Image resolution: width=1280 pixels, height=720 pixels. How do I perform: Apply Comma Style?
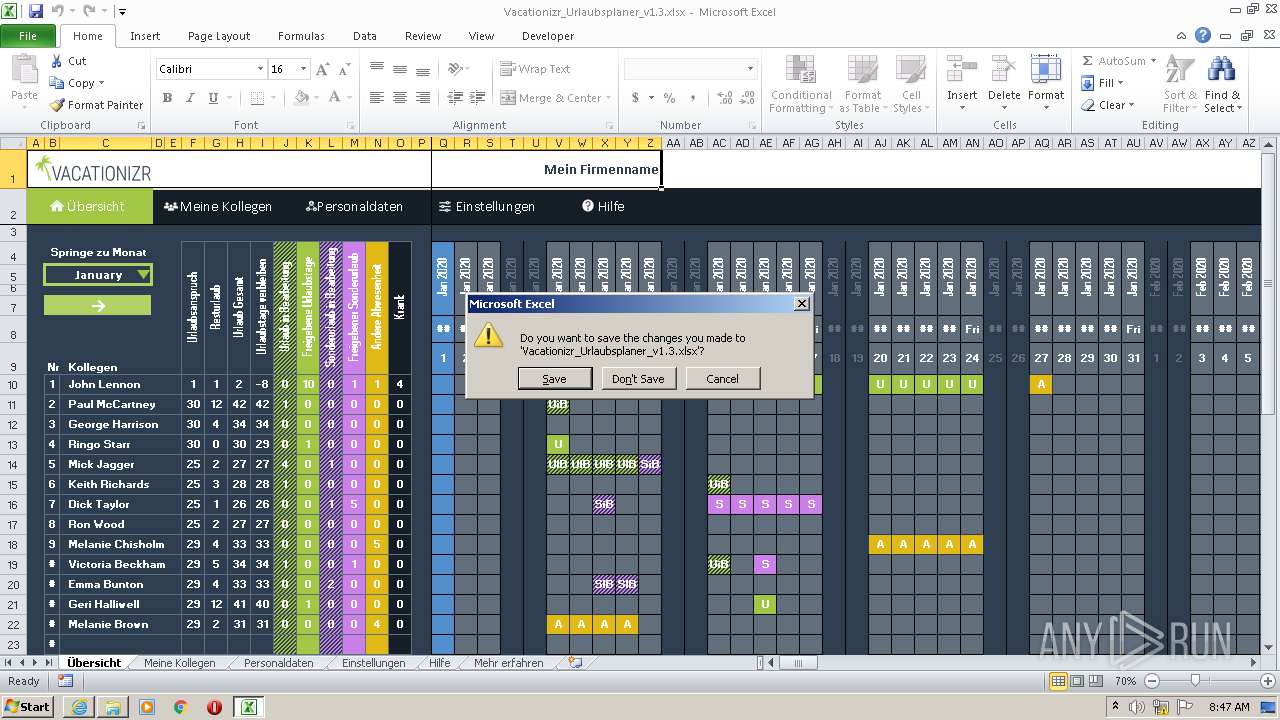[x=692, y=98]
